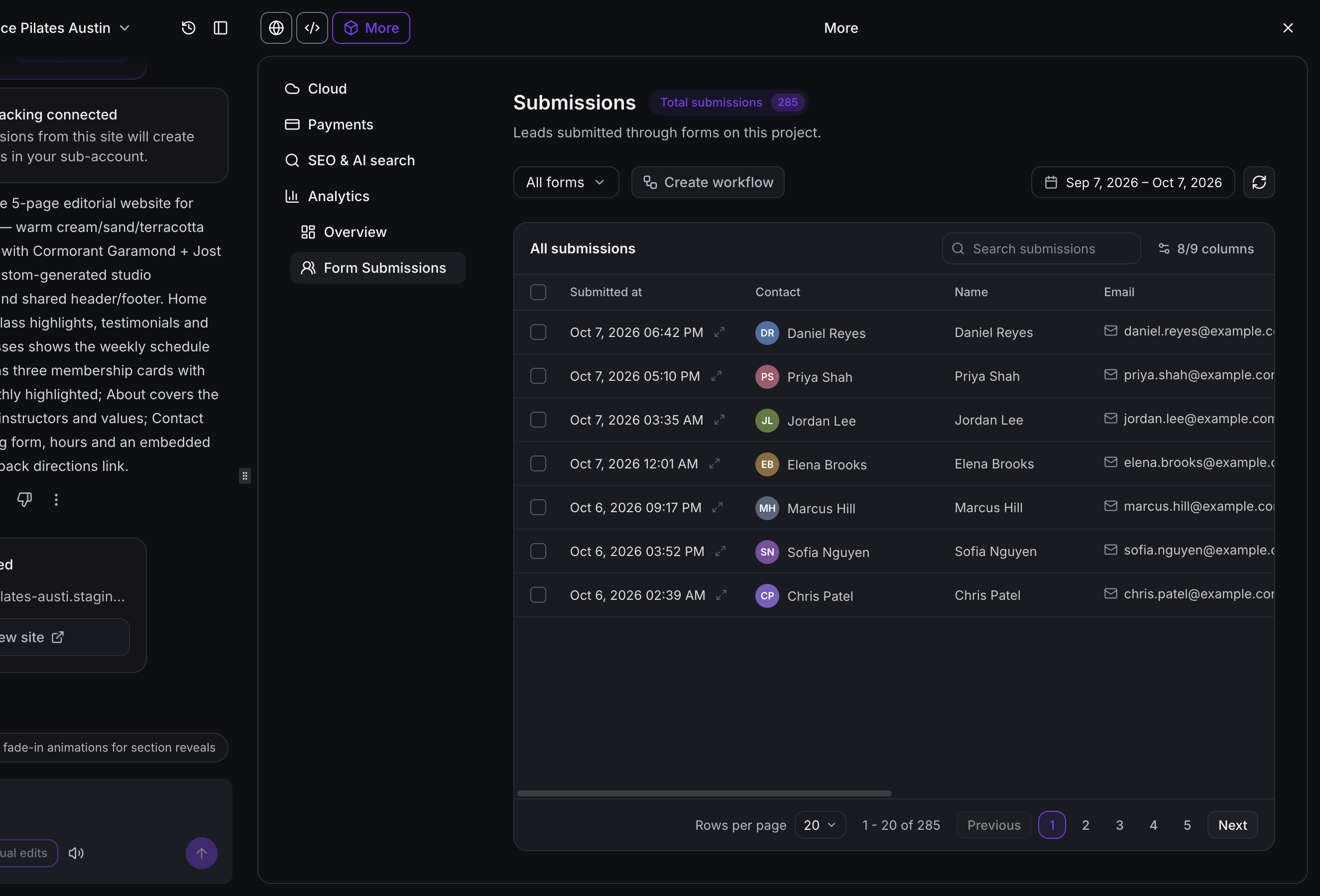Screen dimensions: 1320x896
Task: Check the select-all submissions checkbox
Action: point(538,292)
